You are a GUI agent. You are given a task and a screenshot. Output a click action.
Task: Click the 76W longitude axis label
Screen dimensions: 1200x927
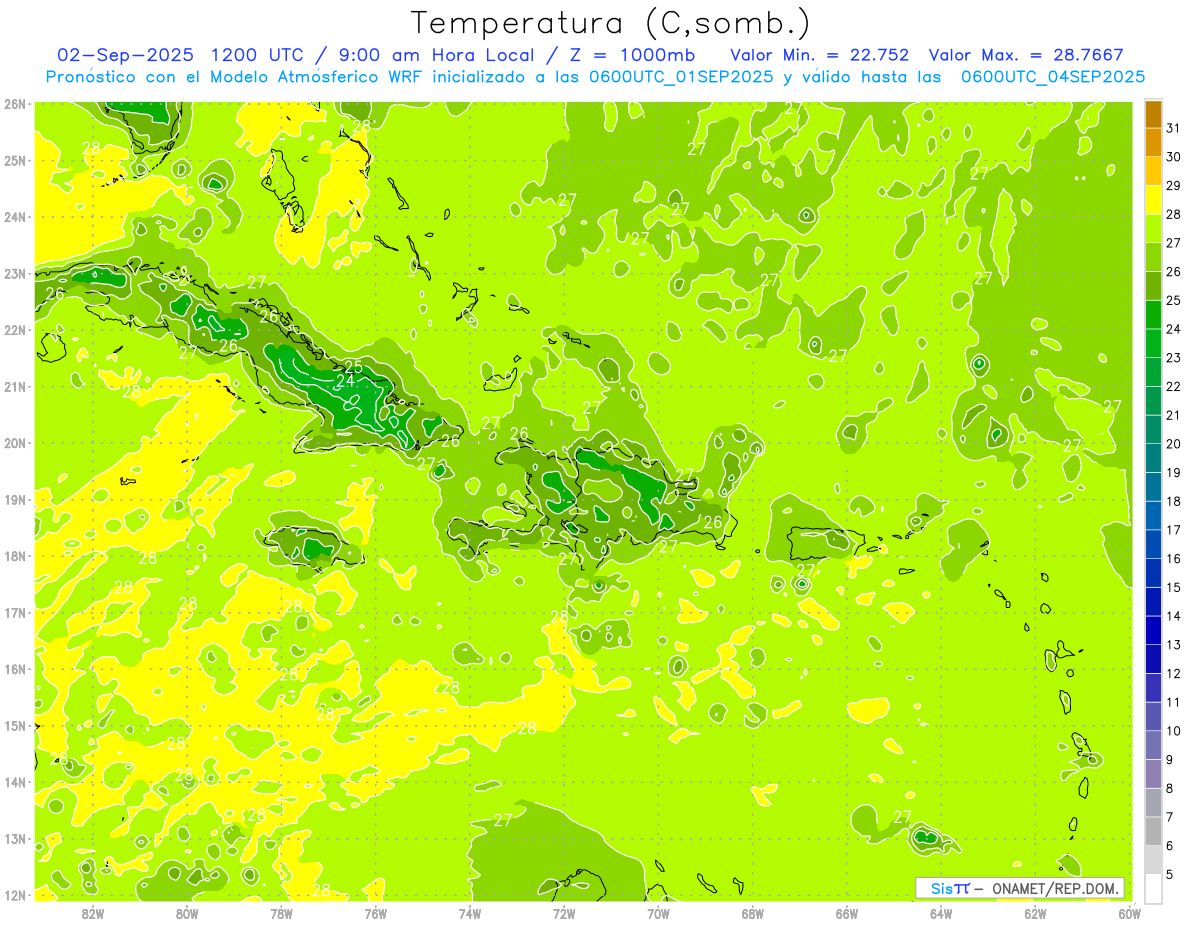coord(375,913)
